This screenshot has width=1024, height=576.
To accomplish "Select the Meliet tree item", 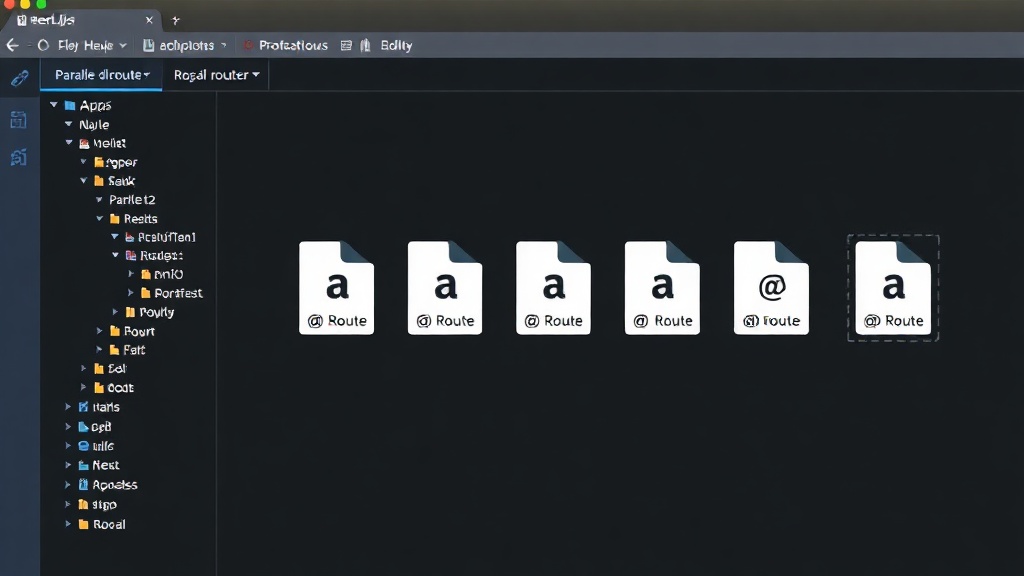I will pos(103,143).
